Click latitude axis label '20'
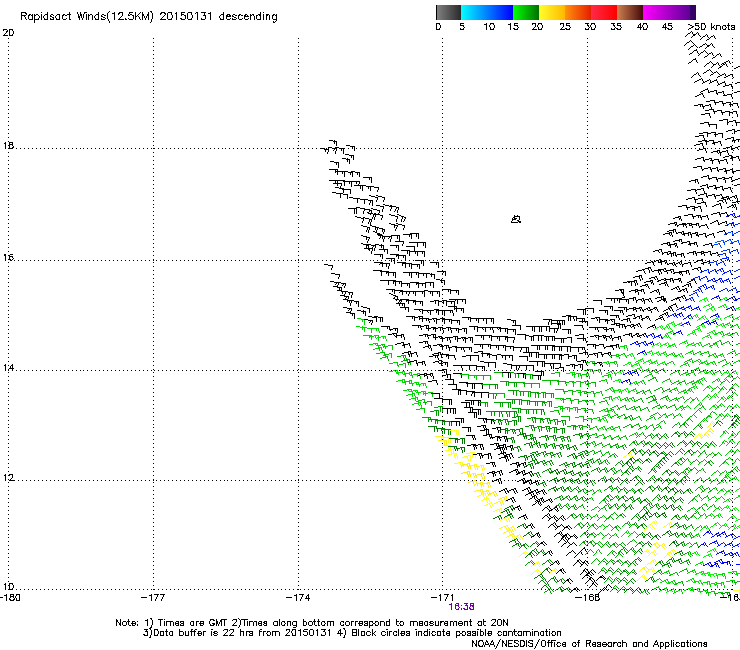The height and width of the screenshot is (650, 740). (8, 33)
